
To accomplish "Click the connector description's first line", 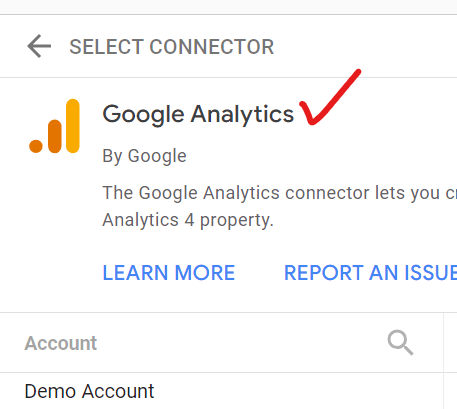I will pyautogui.click(x=279, y=193).
